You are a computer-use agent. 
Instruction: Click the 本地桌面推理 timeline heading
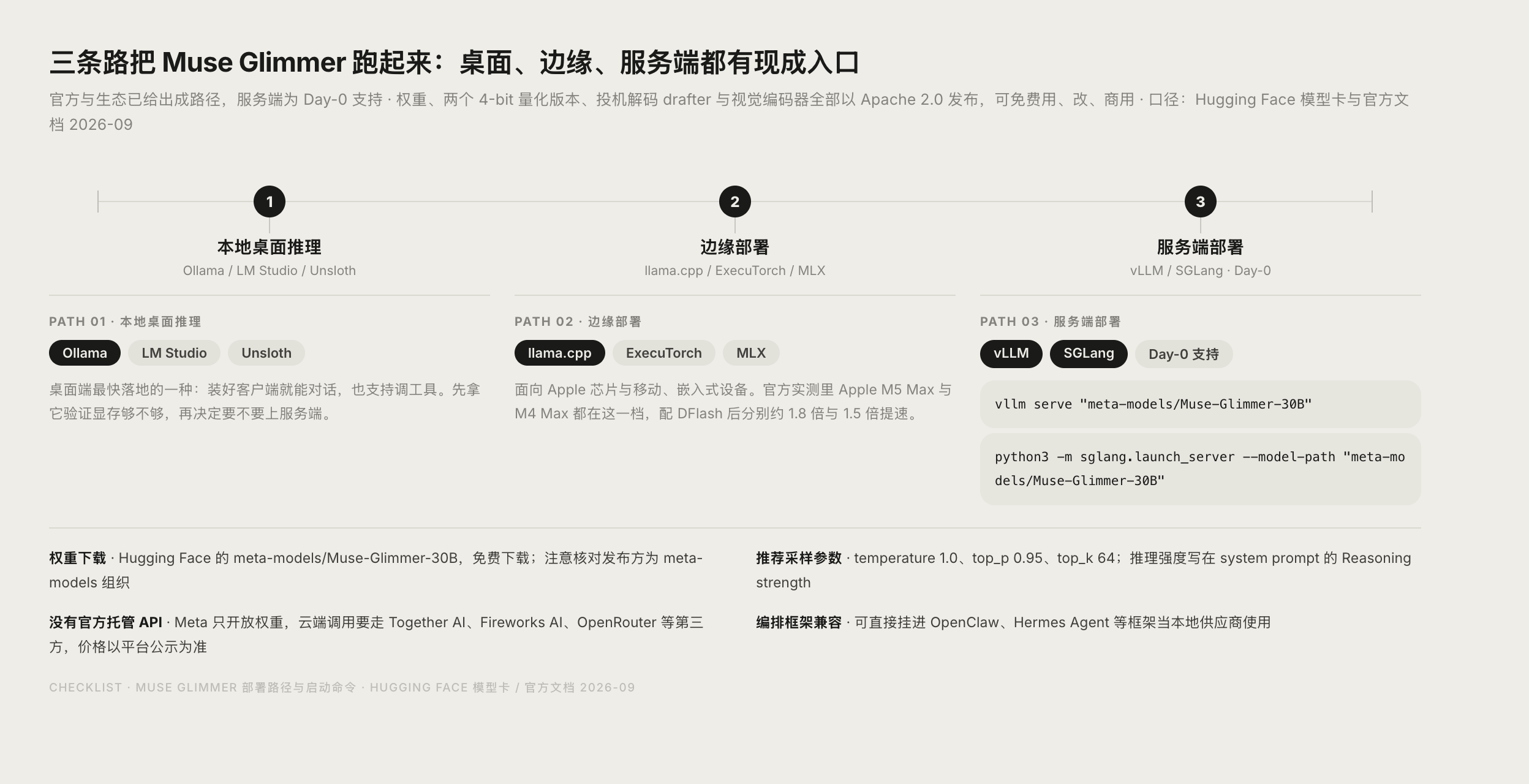click(270, 247)
